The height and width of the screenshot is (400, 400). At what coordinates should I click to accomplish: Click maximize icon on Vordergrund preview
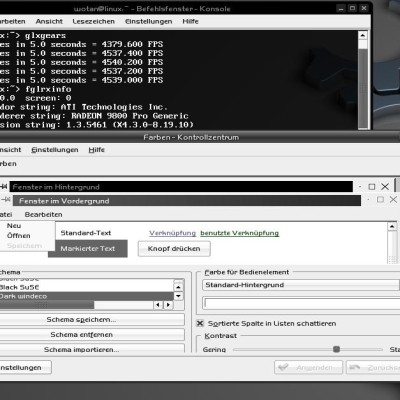(x=380, y=200)
